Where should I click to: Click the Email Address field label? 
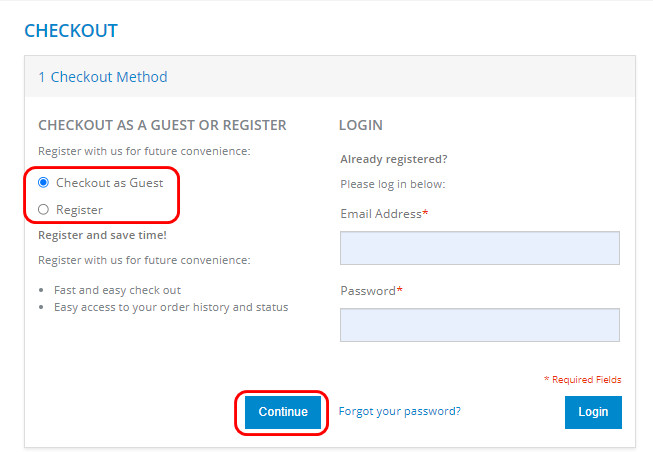[384, 214]
